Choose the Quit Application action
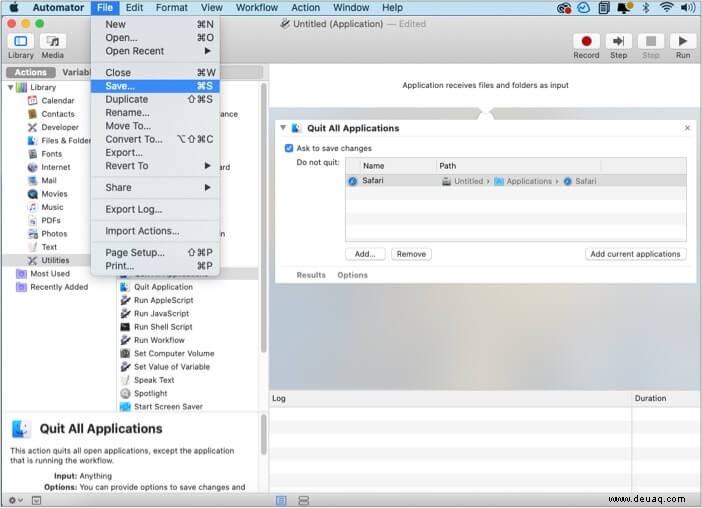 point(163,287)
